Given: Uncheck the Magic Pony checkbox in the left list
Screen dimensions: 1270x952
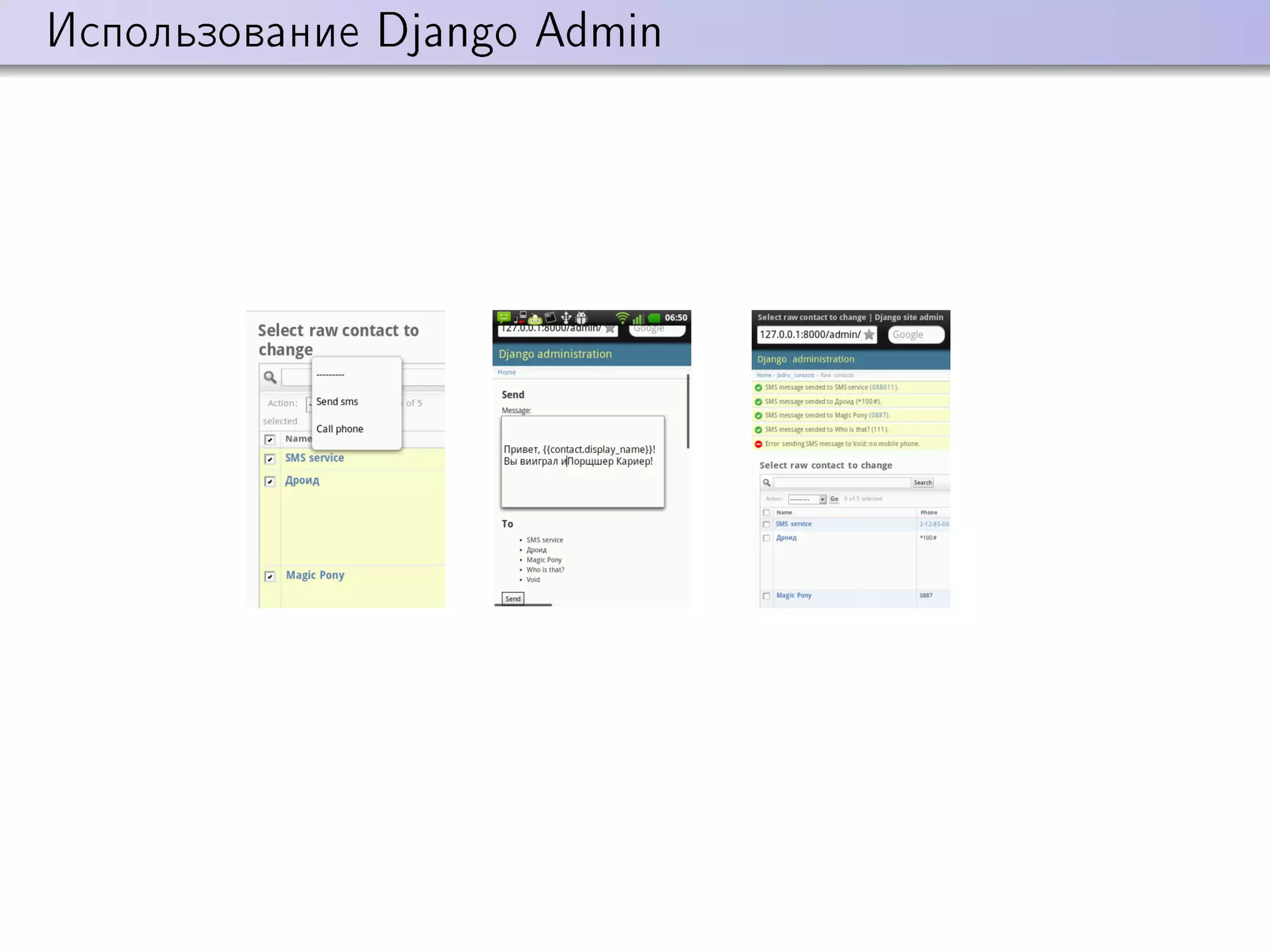Looking at the screenshot, I should (x=270, y=576).
